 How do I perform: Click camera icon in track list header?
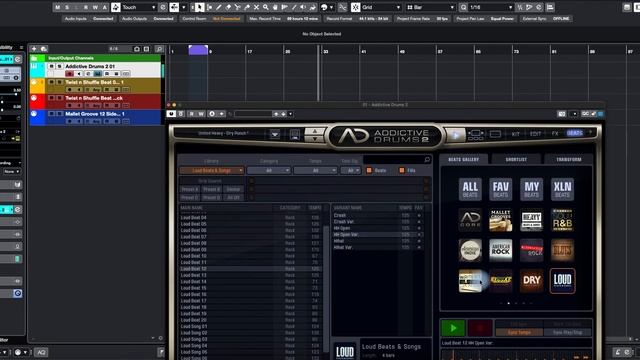point(137,49)
